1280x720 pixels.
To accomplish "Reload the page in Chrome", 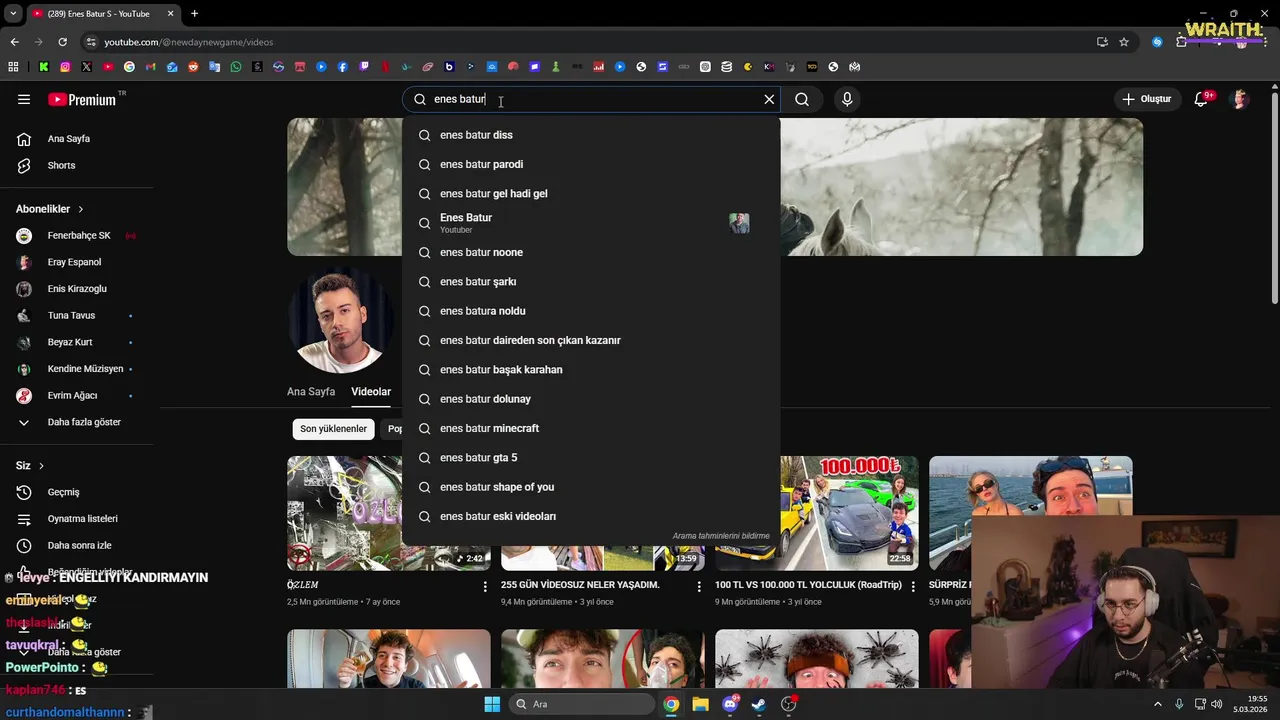I will 62,42.
